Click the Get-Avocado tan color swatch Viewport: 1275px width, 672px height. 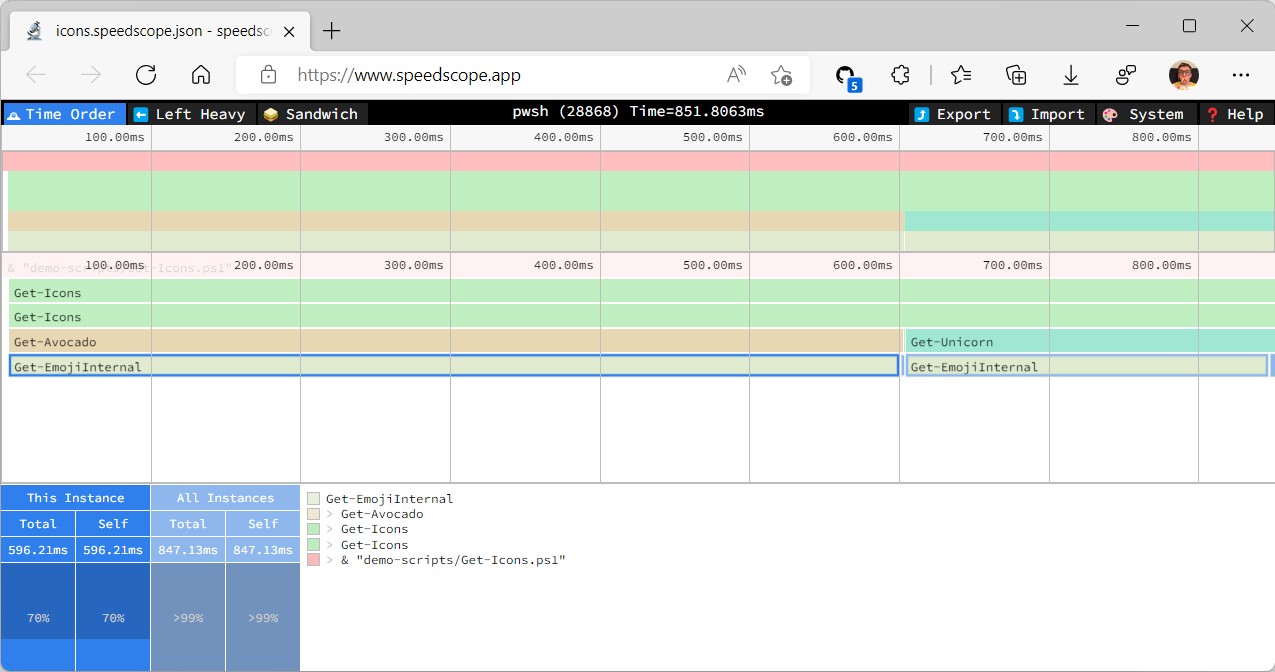pyautogui.click(x=314, y=514)
